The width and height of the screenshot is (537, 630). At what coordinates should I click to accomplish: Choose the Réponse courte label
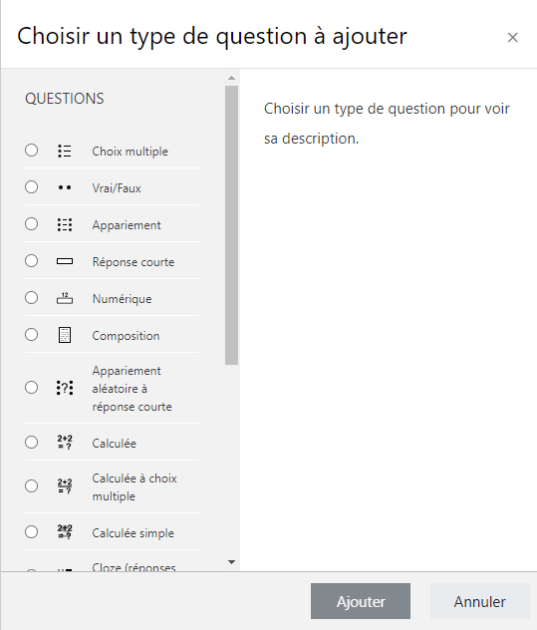click(133, 262)
